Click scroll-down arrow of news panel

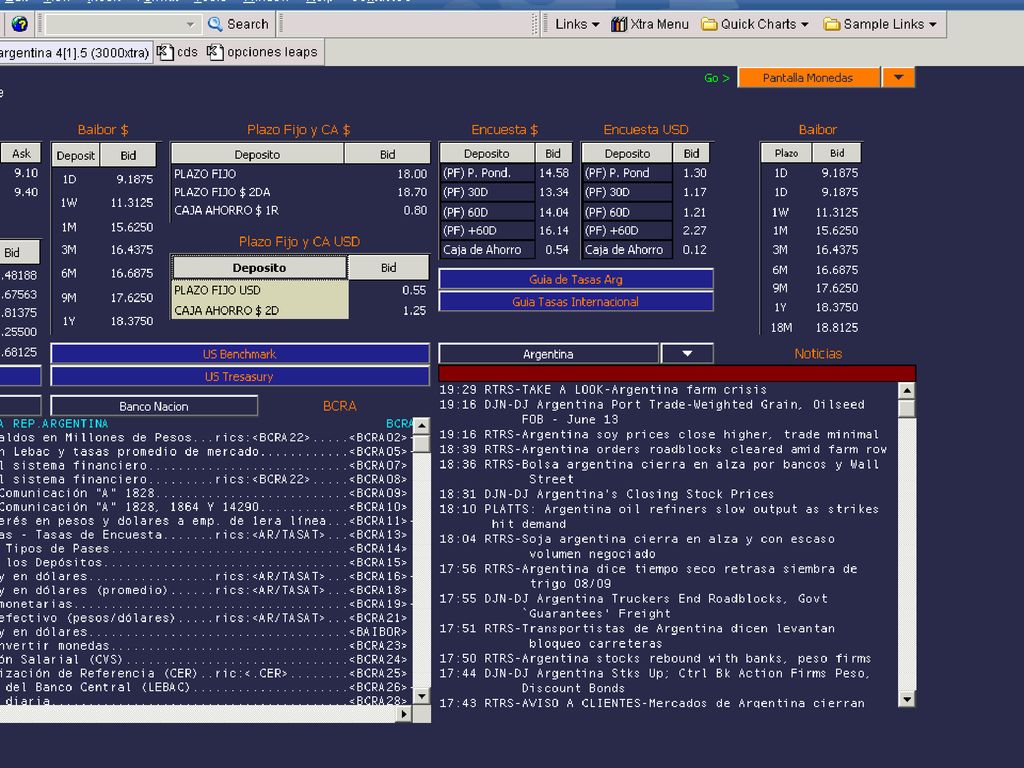[x=906, y=699]
